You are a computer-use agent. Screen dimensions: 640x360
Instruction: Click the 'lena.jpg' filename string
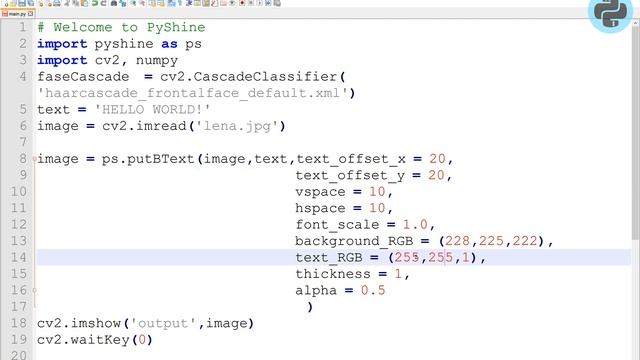237,126
